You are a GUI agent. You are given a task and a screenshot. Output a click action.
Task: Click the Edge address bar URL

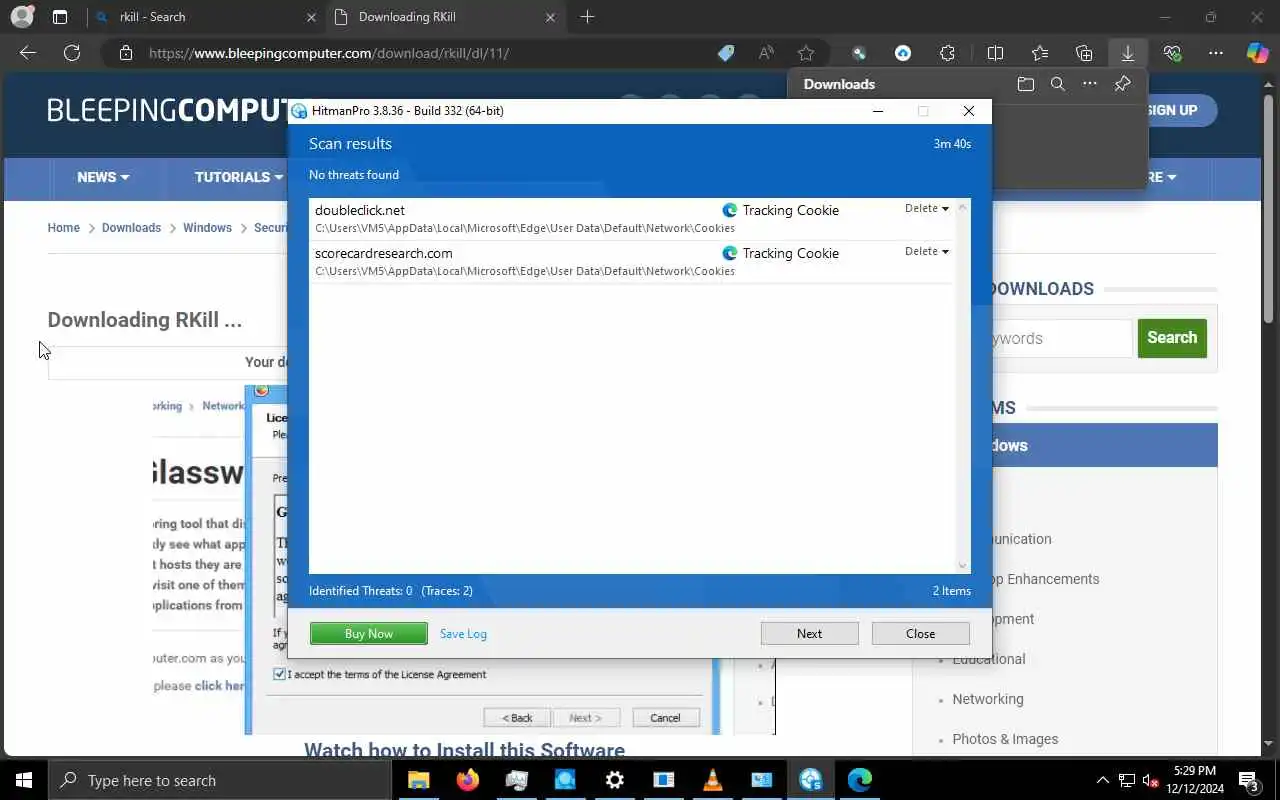tap(329, 53)
